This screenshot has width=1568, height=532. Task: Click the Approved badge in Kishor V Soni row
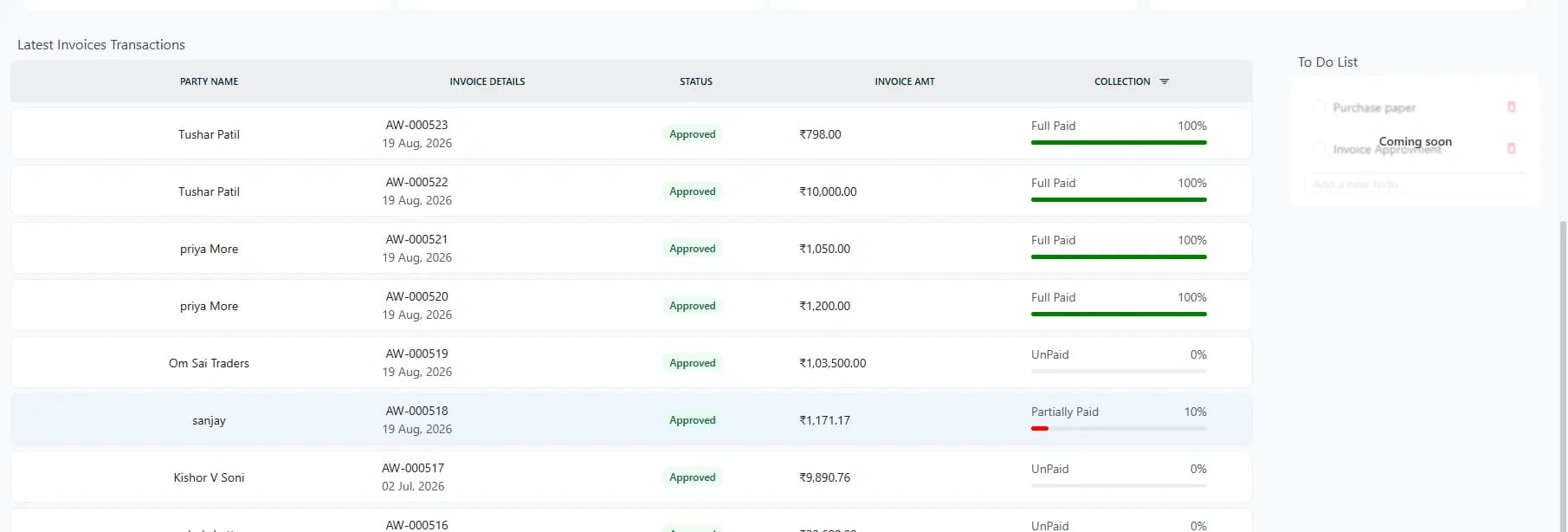coord(693,477)
